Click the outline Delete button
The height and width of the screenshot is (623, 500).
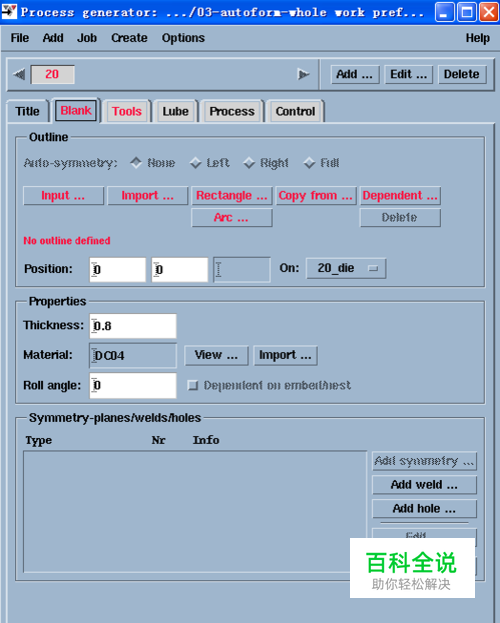400,217
